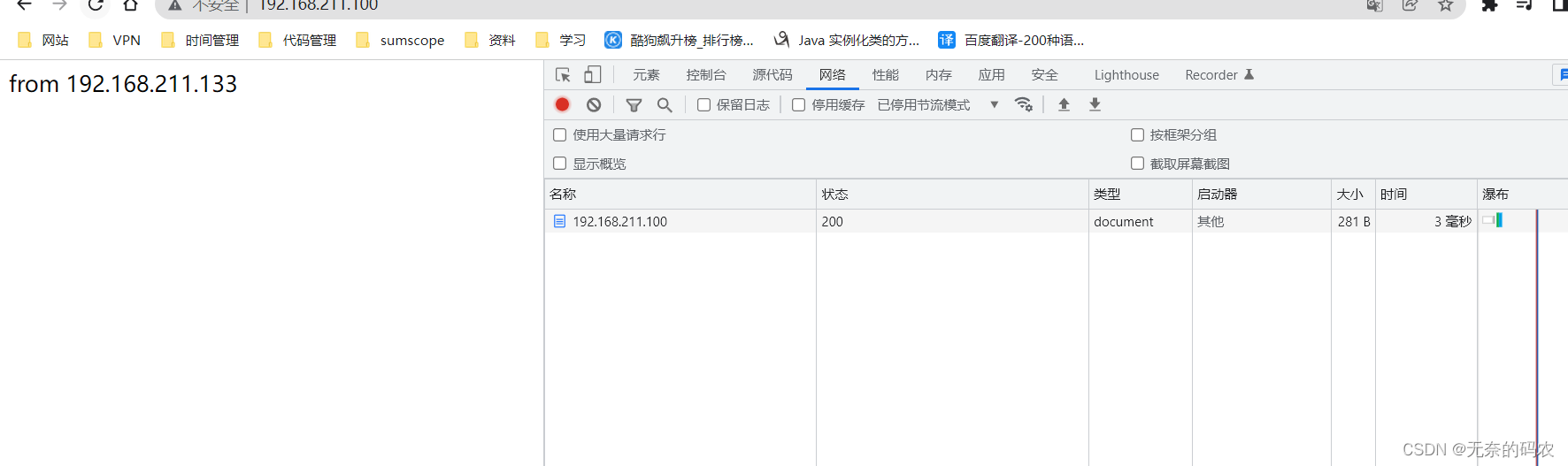Click the bookmark star icon in address bar
1568x466 pixels.
point(1445,5)
